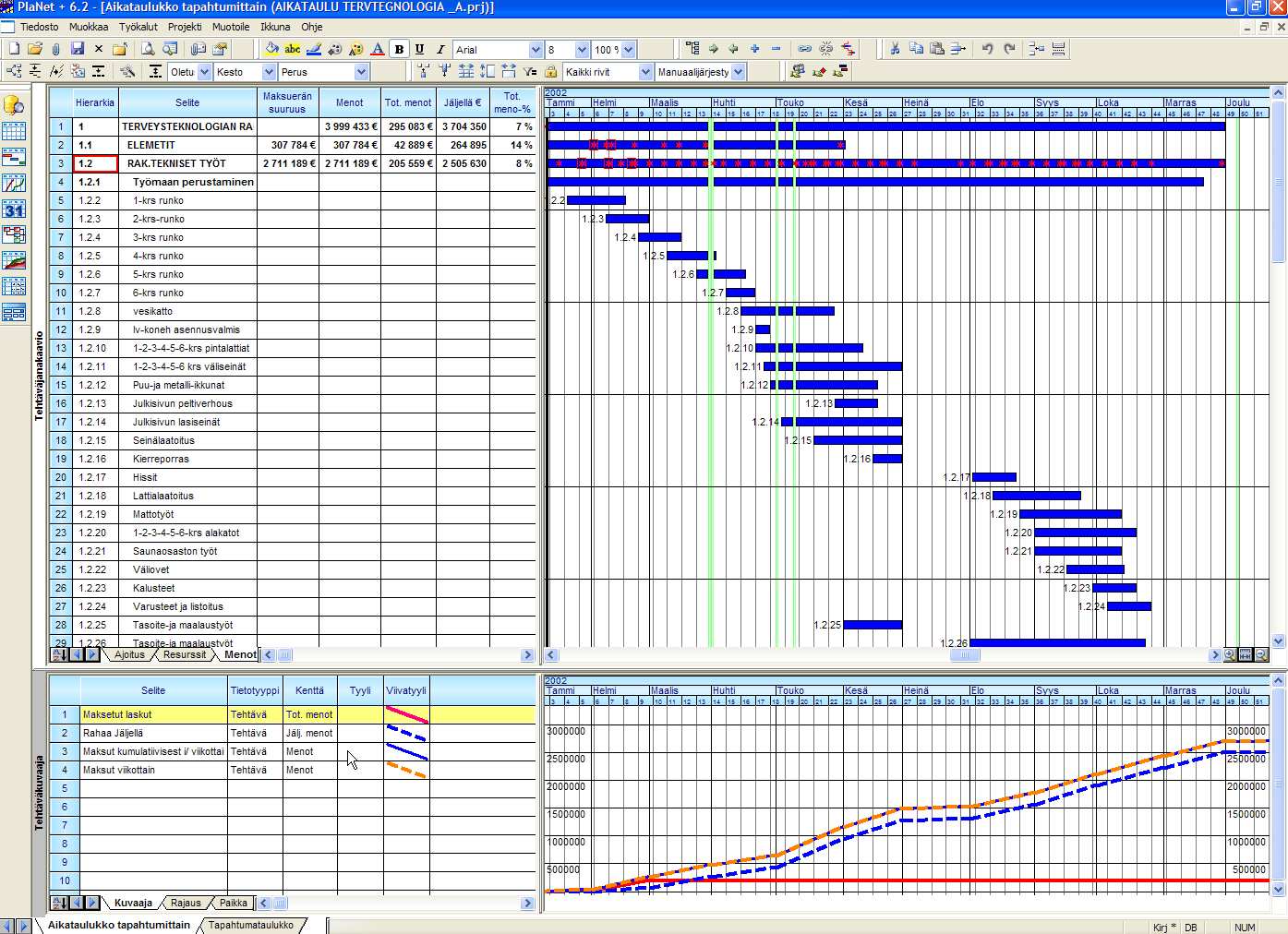Open the database search icon in sidebar

tap(14, 104)
